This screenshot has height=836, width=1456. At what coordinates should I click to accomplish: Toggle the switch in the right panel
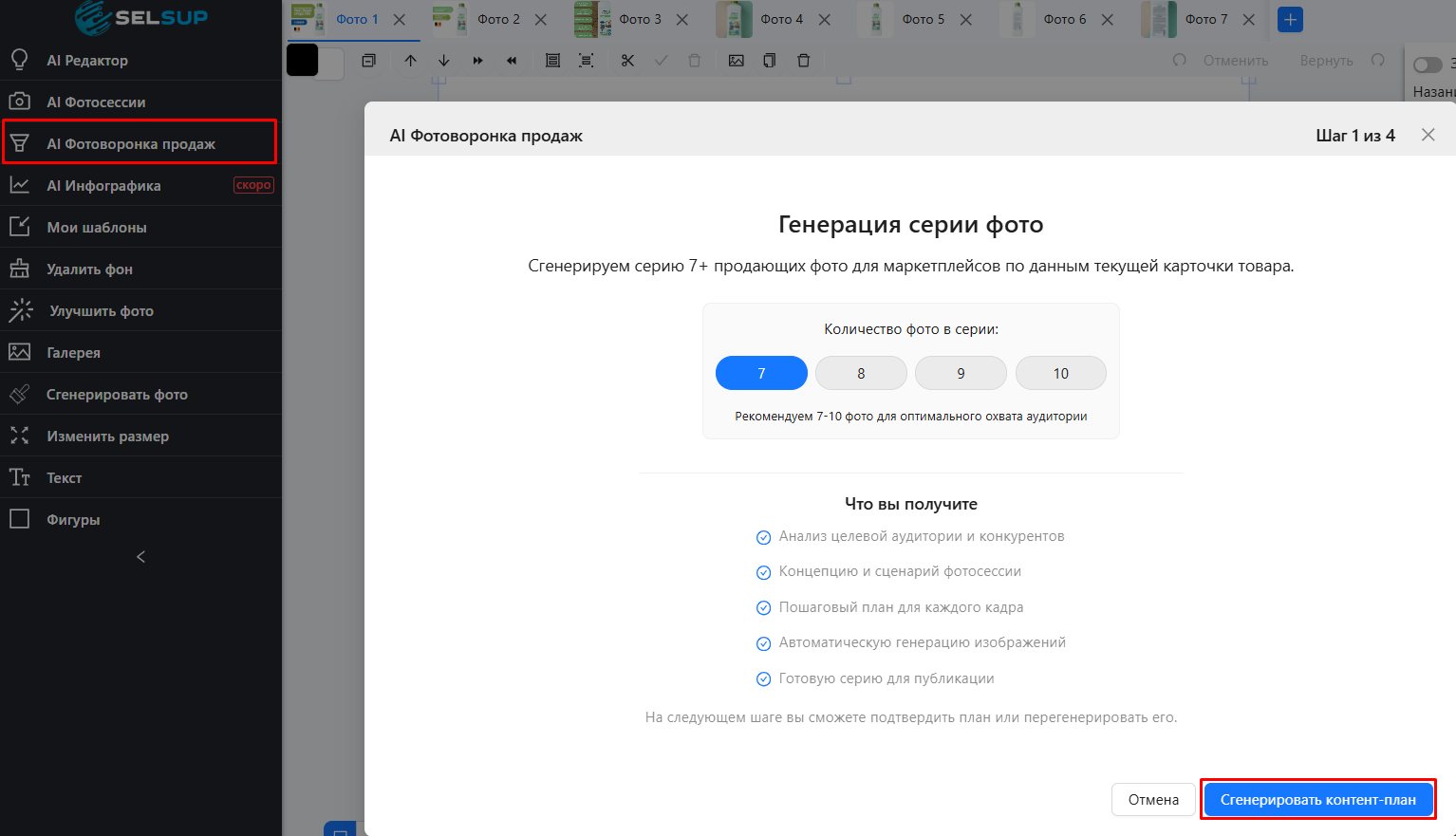pyautogui.click(x=1427, y=65)
